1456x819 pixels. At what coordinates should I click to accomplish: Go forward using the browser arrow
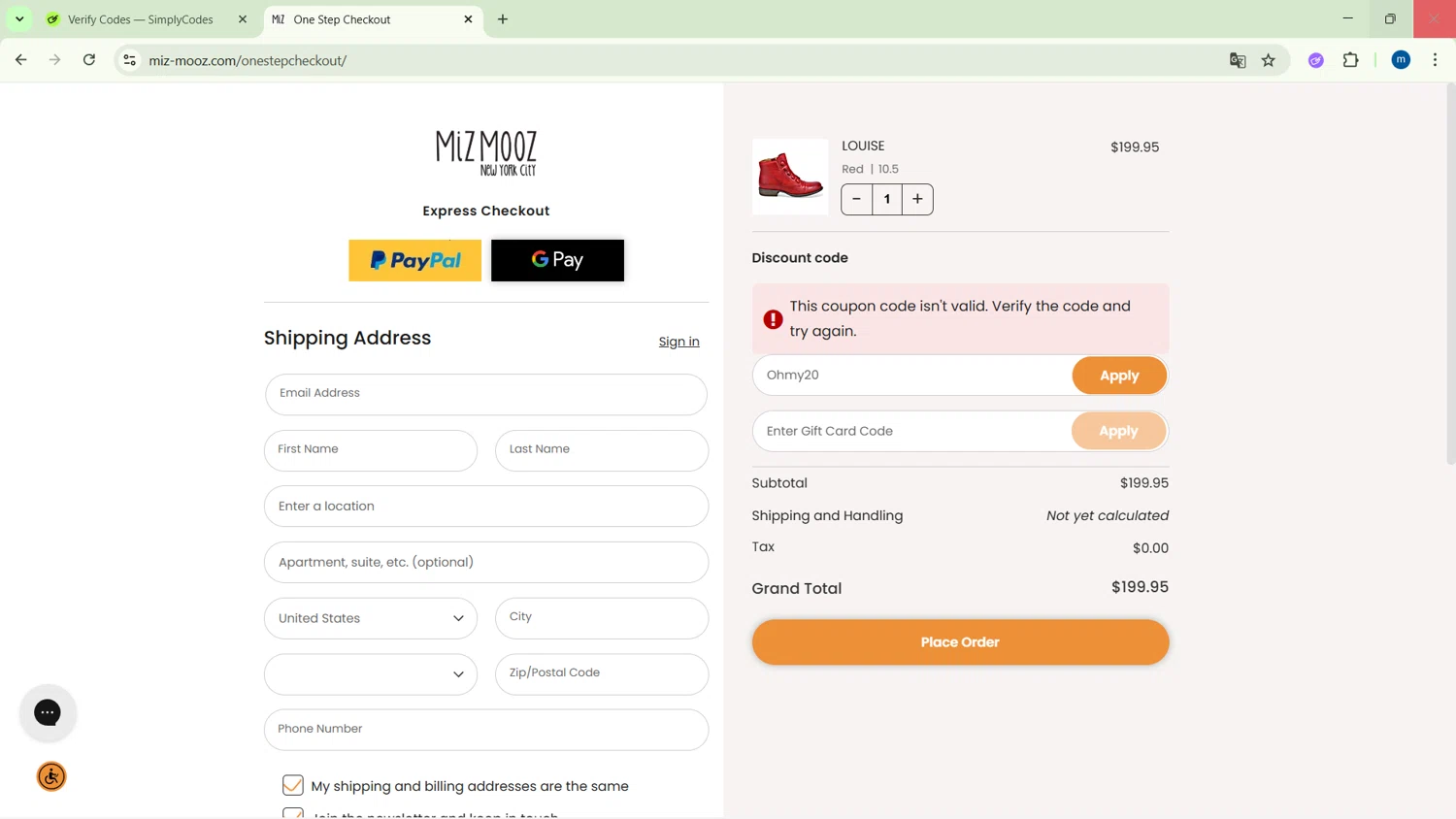55,60
